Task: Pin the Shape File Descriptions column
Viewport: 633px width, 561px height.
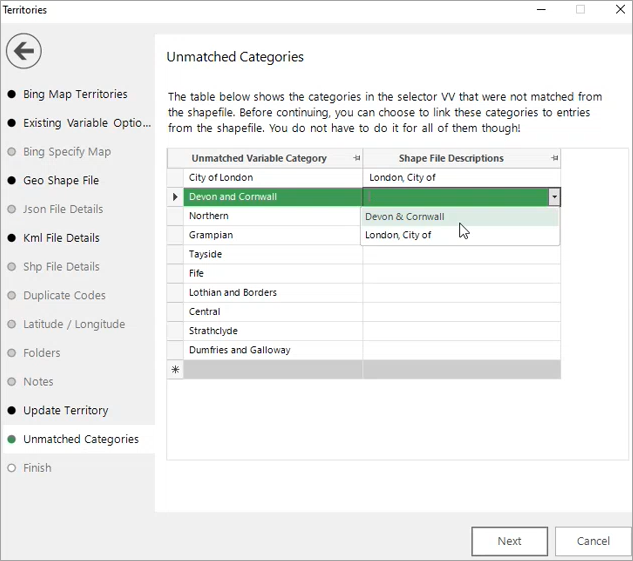Action: [555, 158]
